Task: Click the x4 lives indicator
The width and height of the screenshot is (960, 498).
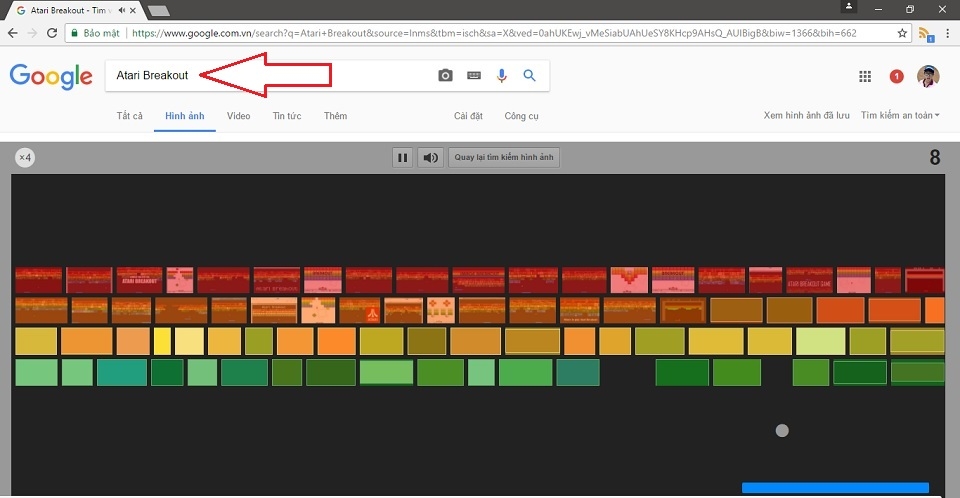Action: pos(25,157)
